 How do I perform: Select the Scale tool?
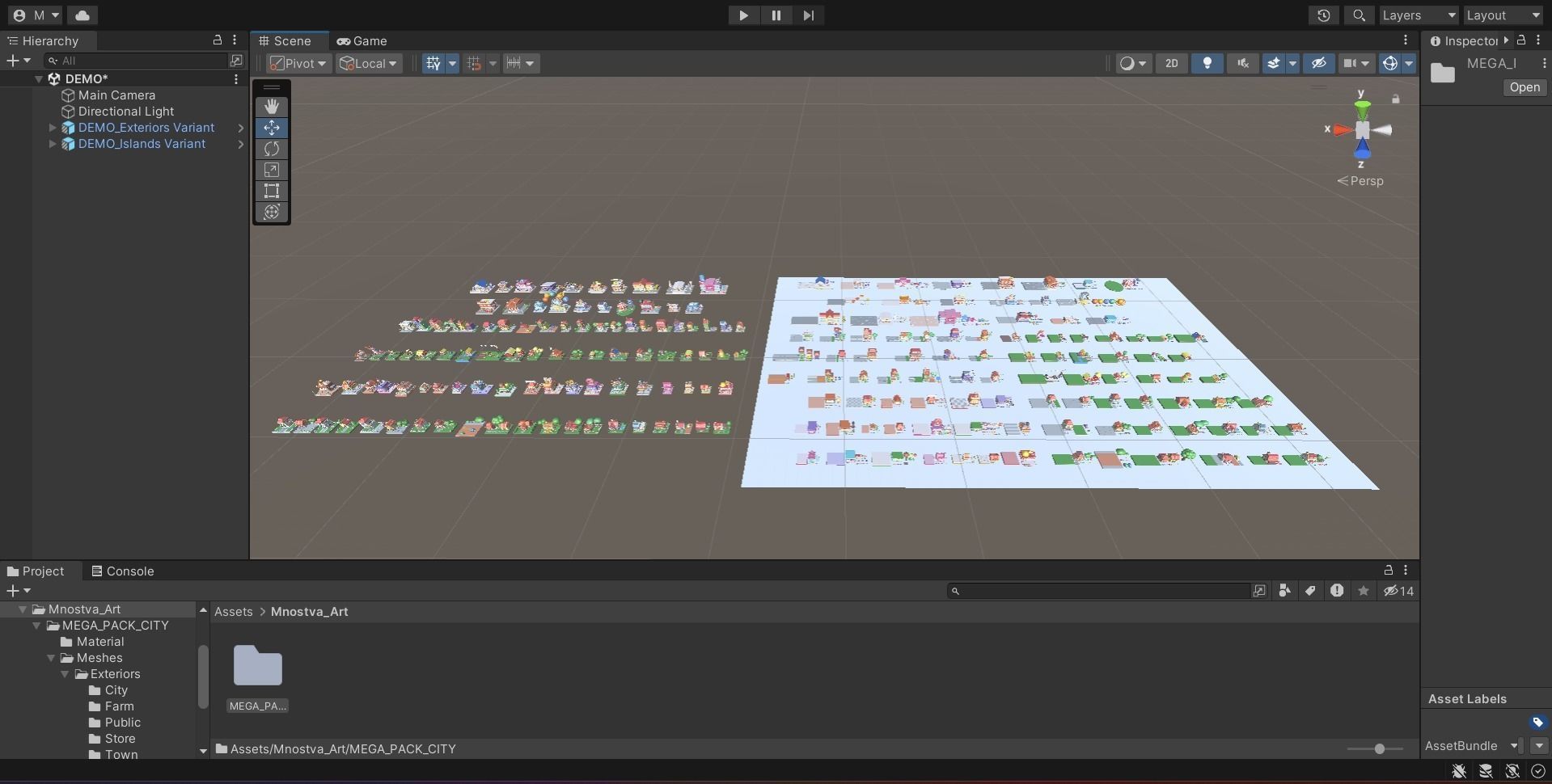point(272,170)
